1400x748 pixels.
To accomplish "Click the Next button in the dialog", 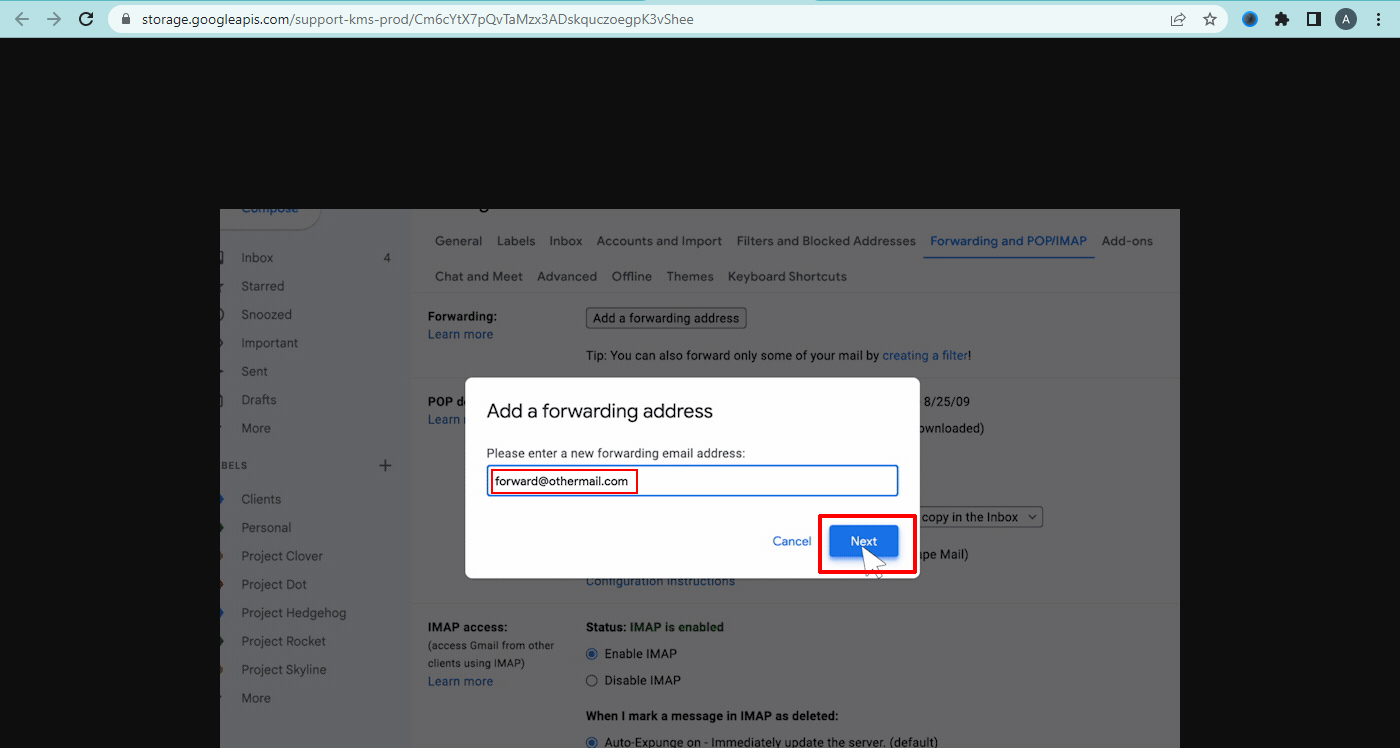I will click(862, 540).
